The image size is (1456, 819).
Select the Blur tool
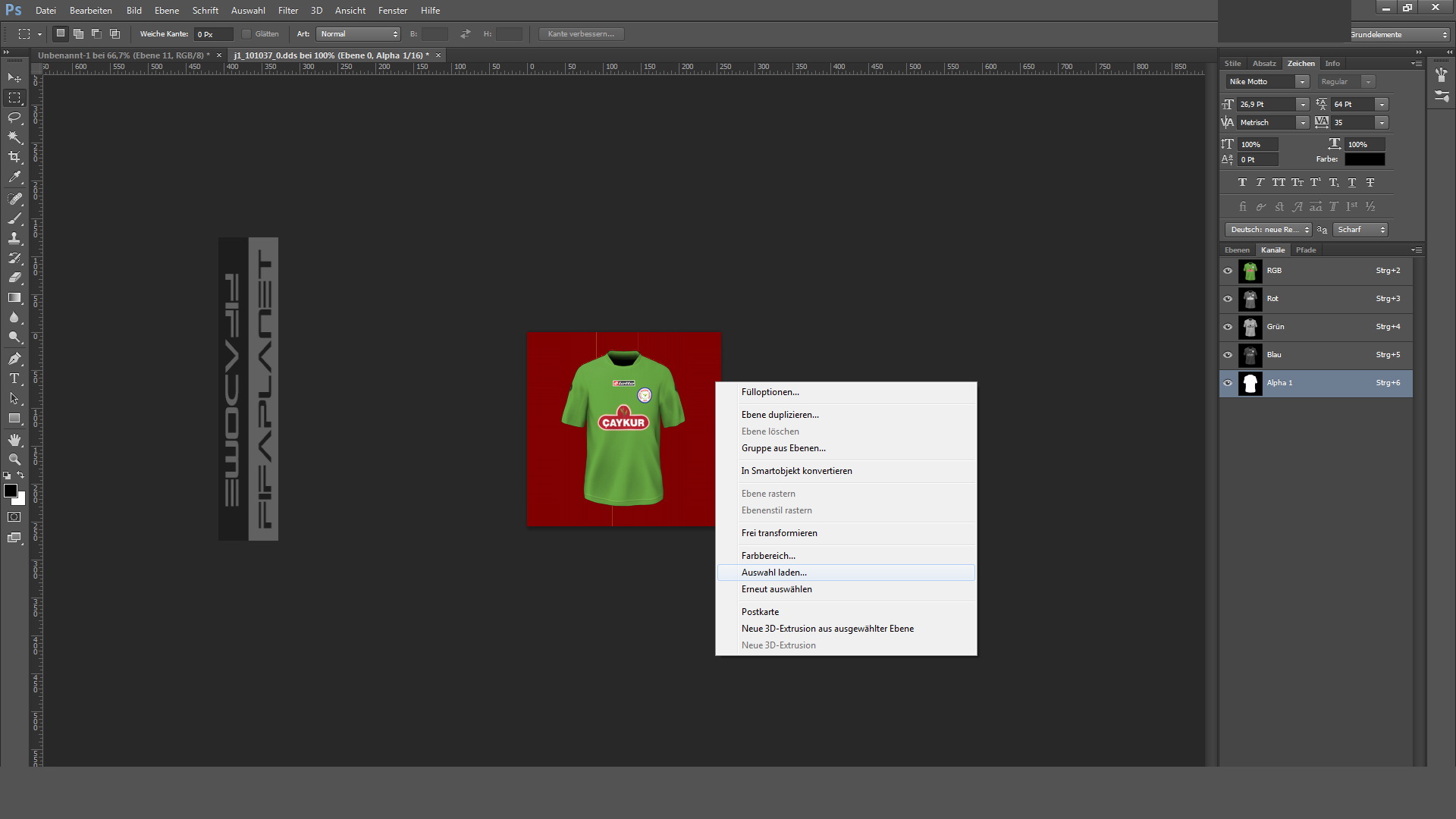(x=14, y=318)
